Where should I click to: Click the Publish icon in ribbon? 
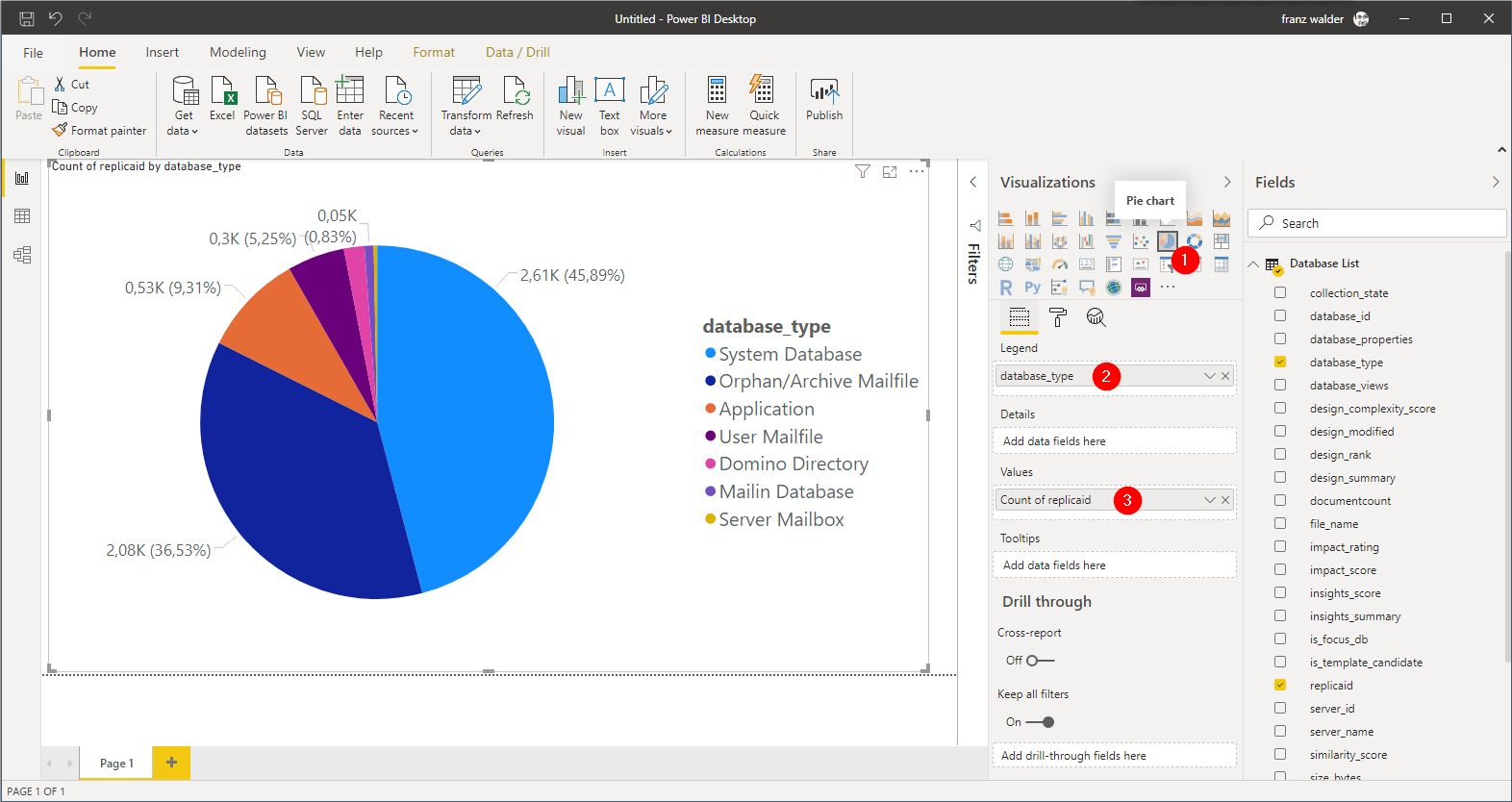(x=823, y=92)
